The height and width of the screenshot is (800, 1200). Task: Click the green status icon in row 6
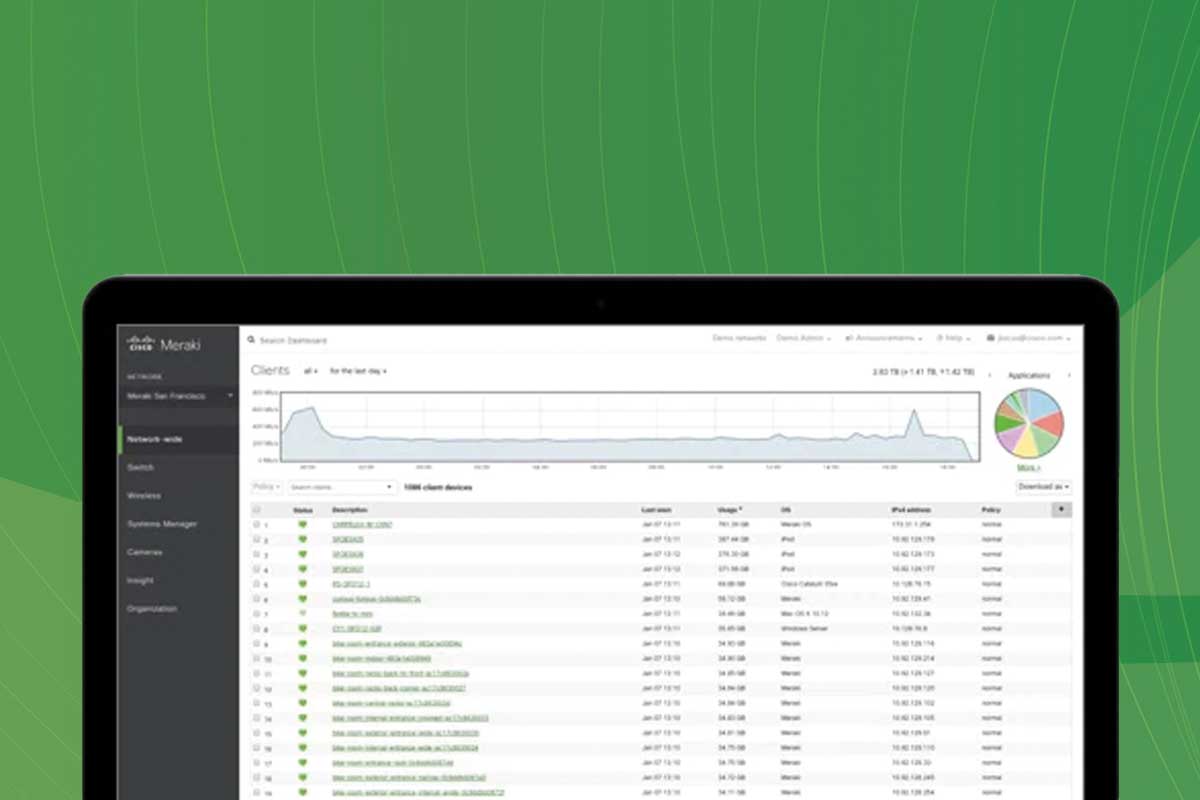click(302, 599)
